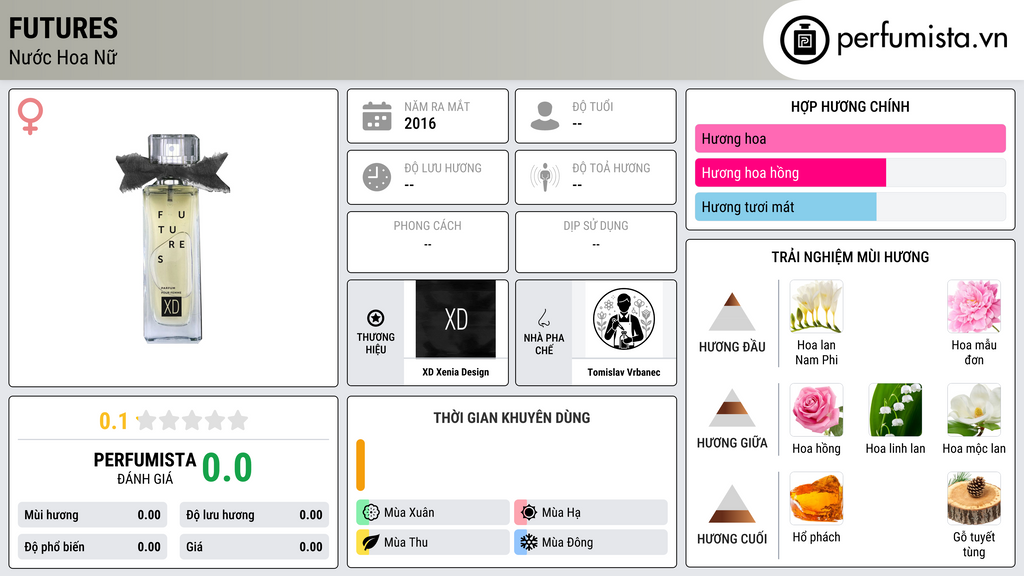This screenshot has height=576, width=1024.
Task: Click the Nước Hoa Nữ subtitle
Action: pyautogui.click(x=63, y=57)
